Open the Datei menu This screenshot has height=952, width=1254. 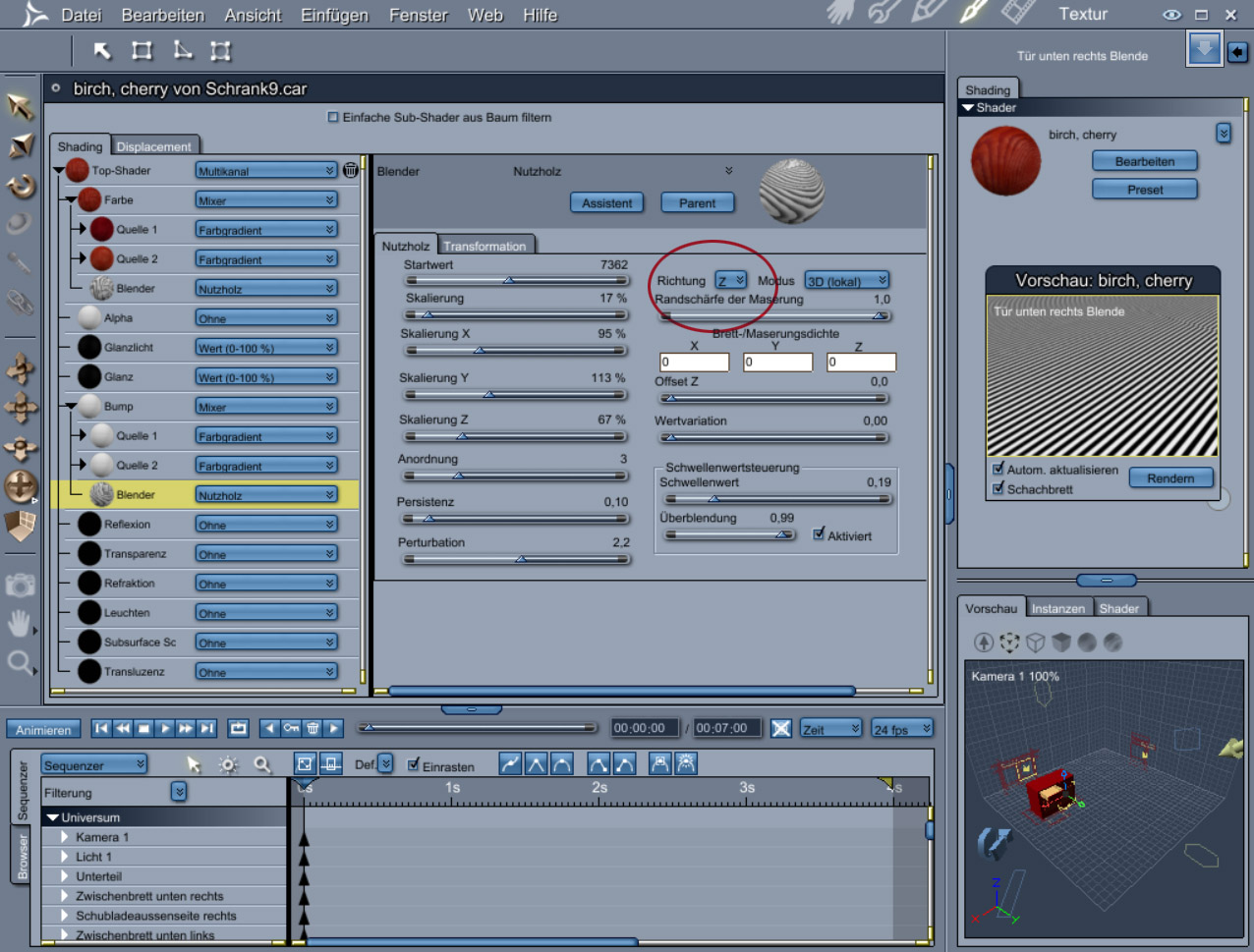81,15
